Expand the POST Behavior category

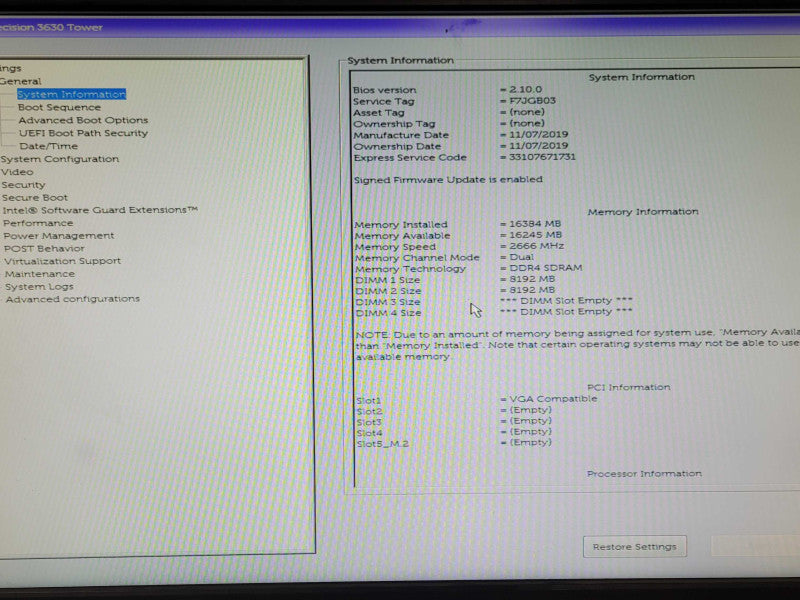point(44,248)
